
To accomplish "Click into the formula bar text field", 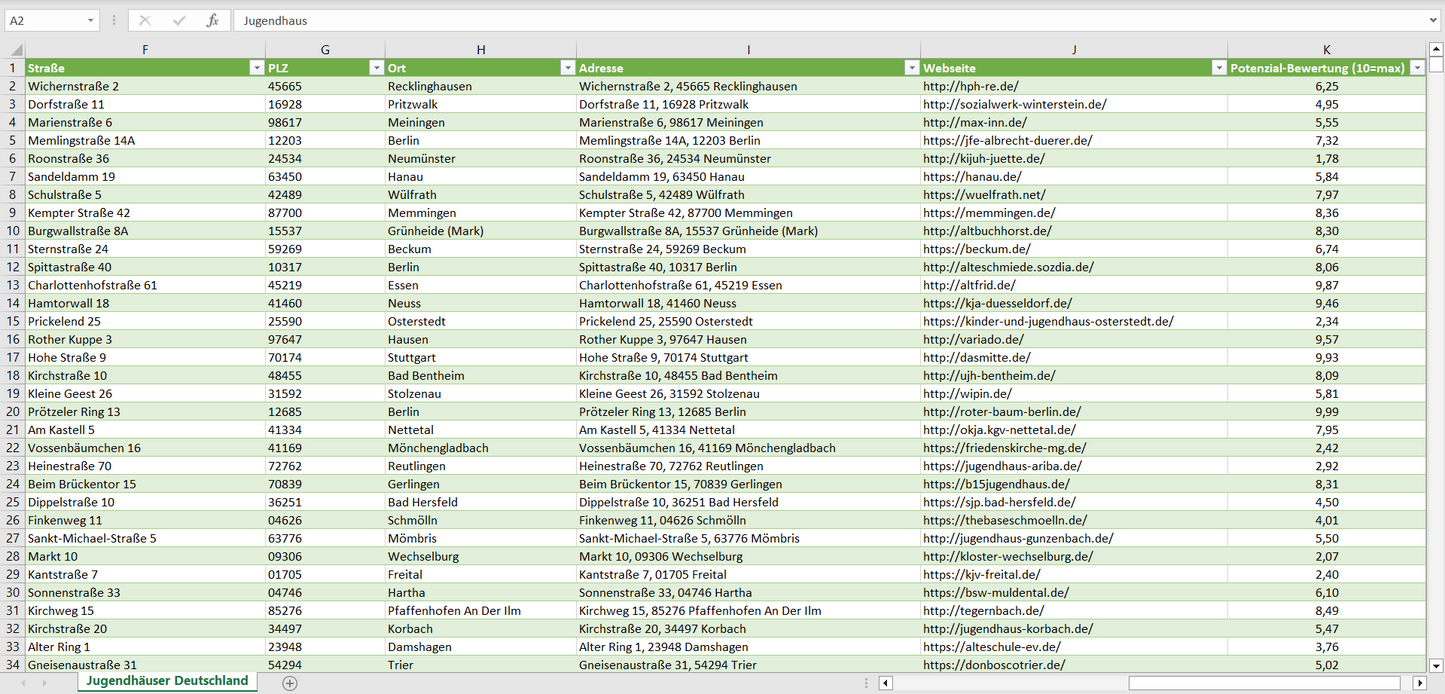I will click(x=800, y=20).
